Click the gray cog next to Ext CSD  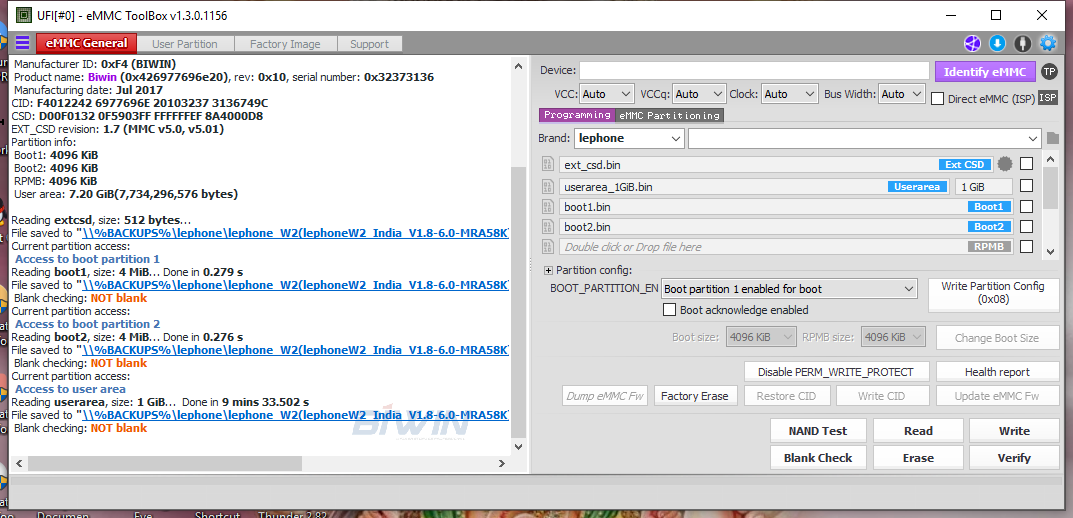1005,164
